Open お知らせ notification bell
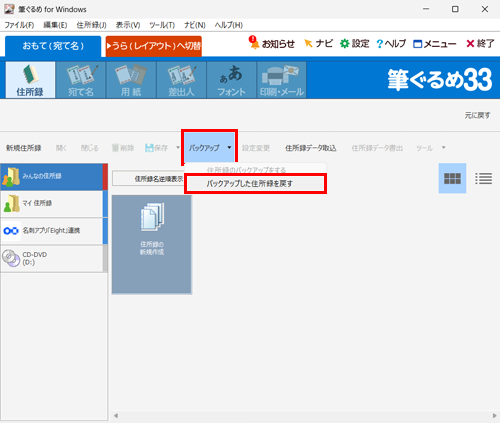500x423 pixels. (272, 44)
